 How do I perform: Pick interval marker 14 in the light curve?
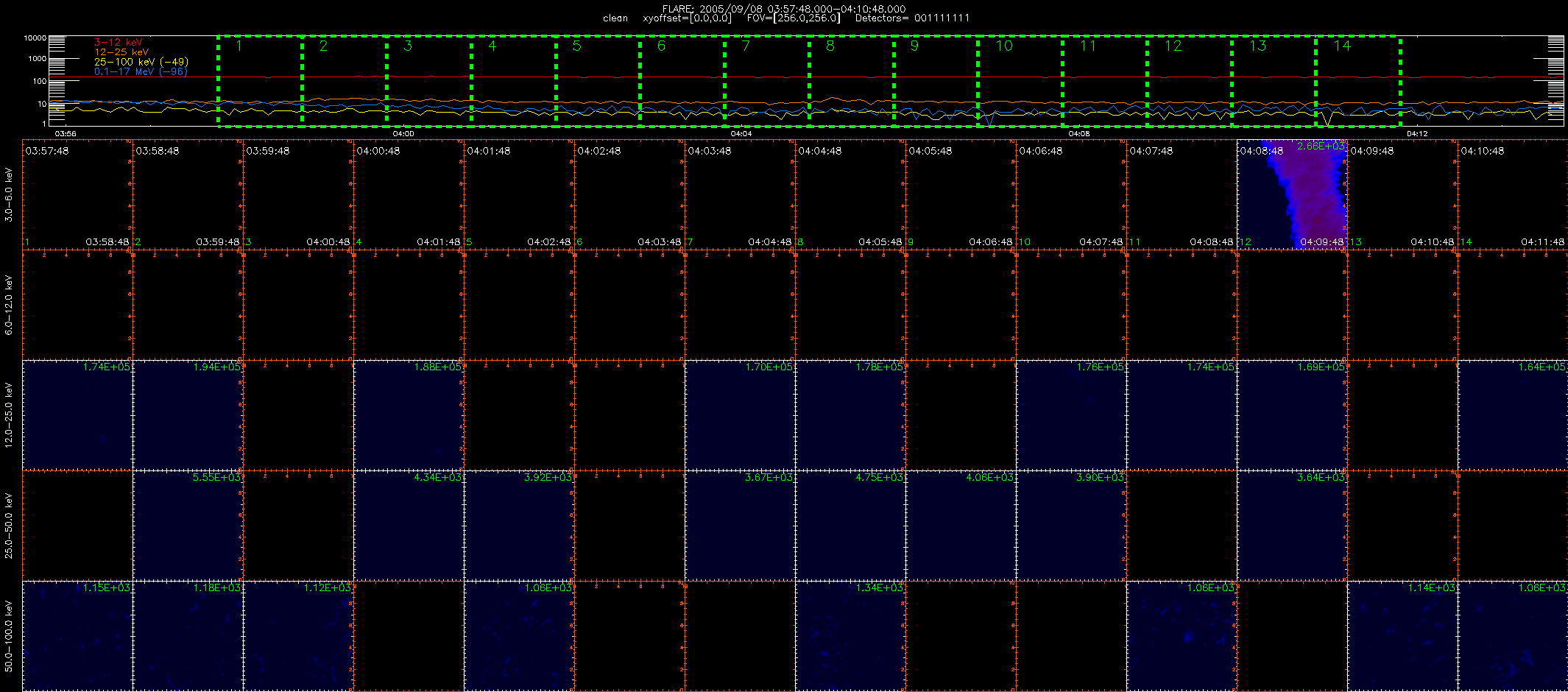(1342, 46)
